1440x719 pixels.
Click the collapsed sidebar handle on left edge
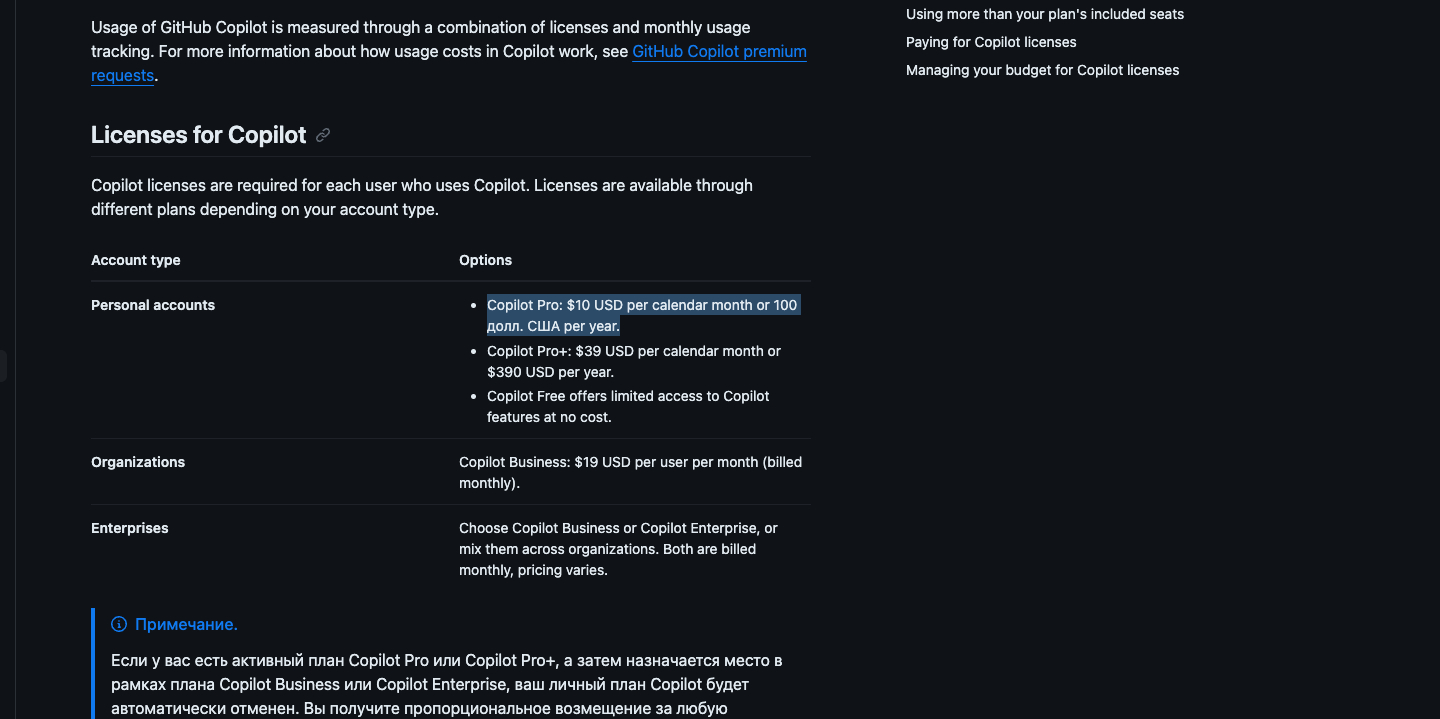pos(3,365)
